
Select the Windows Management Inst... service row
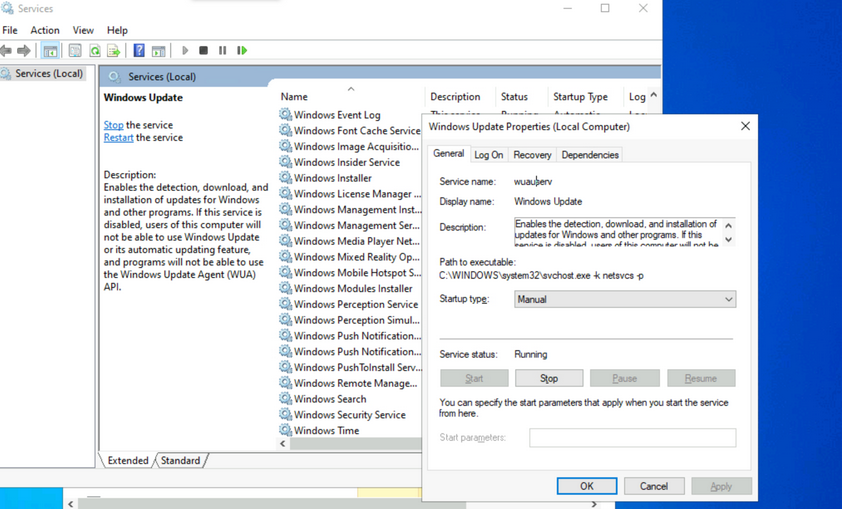click(x=350, y=209)
